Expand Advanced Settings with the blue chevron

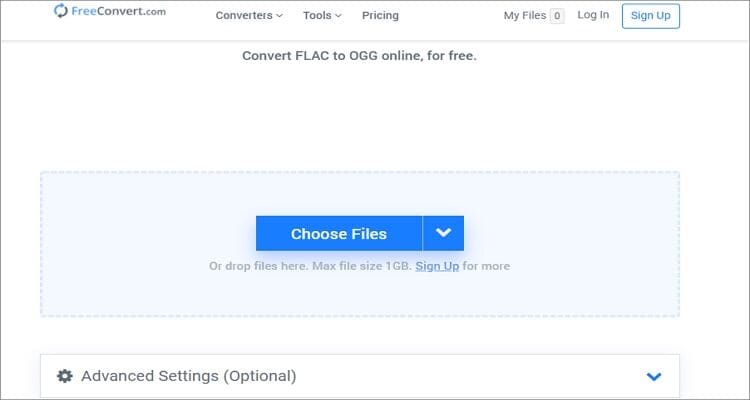(654, 377)
